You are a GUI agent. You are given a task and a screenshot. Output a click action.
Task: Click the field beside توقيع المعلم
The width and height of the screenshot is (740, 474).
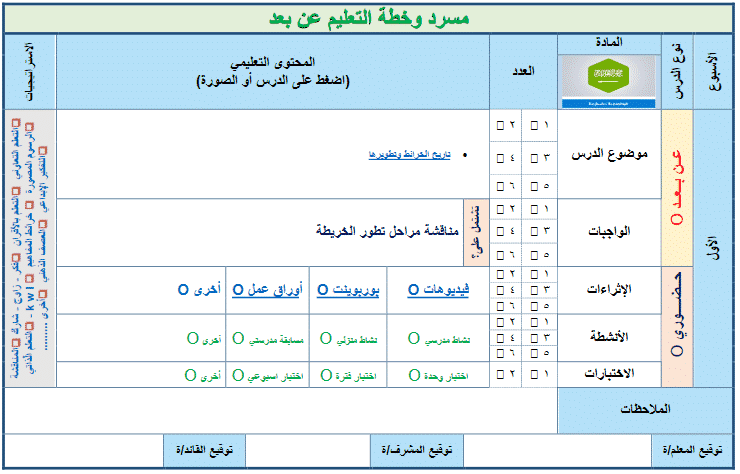point(557,450)
